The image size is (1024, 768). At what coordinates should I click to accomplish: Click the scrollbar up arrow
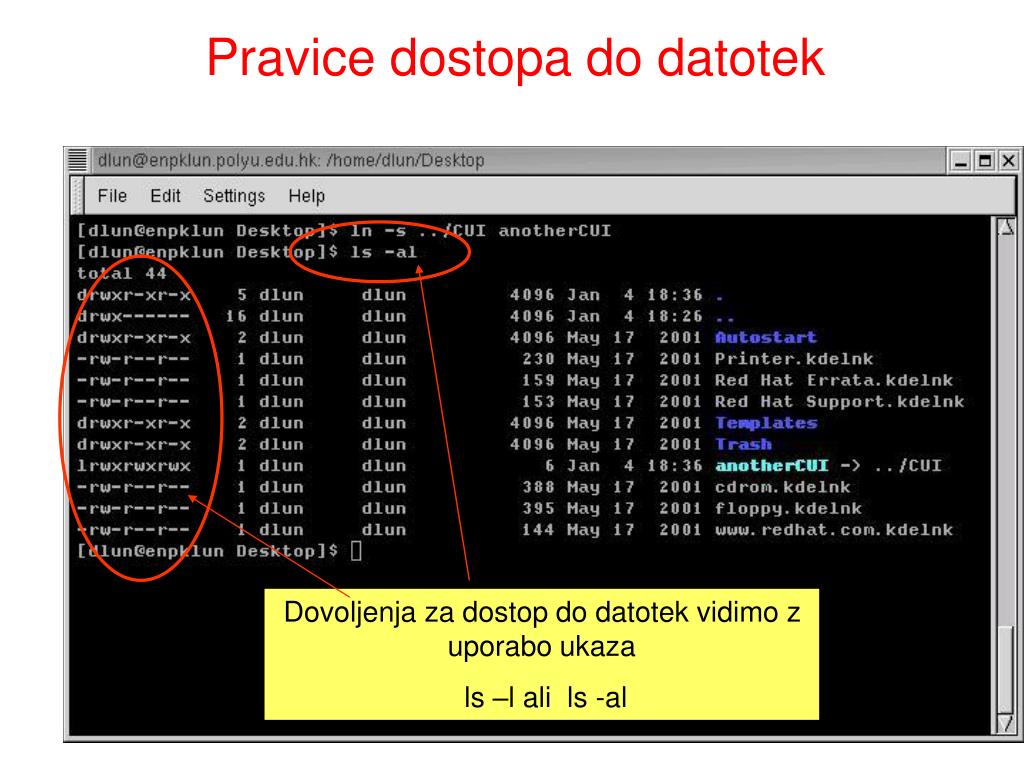tap(1006, 227)
